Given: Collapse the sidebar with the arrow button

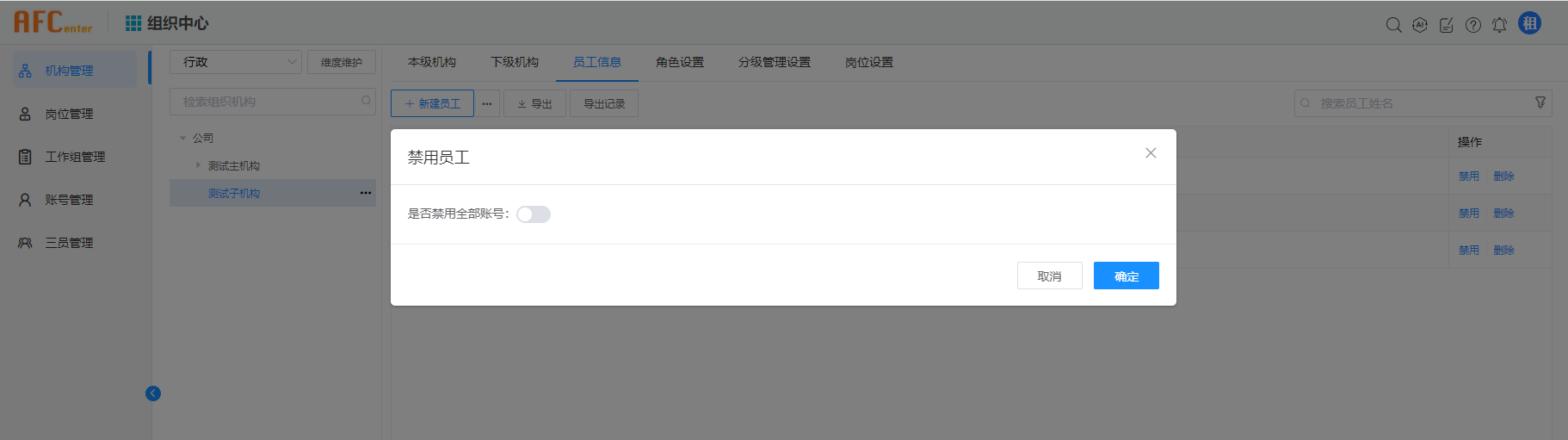Looking at the screenshot, I should coord(153,394).
